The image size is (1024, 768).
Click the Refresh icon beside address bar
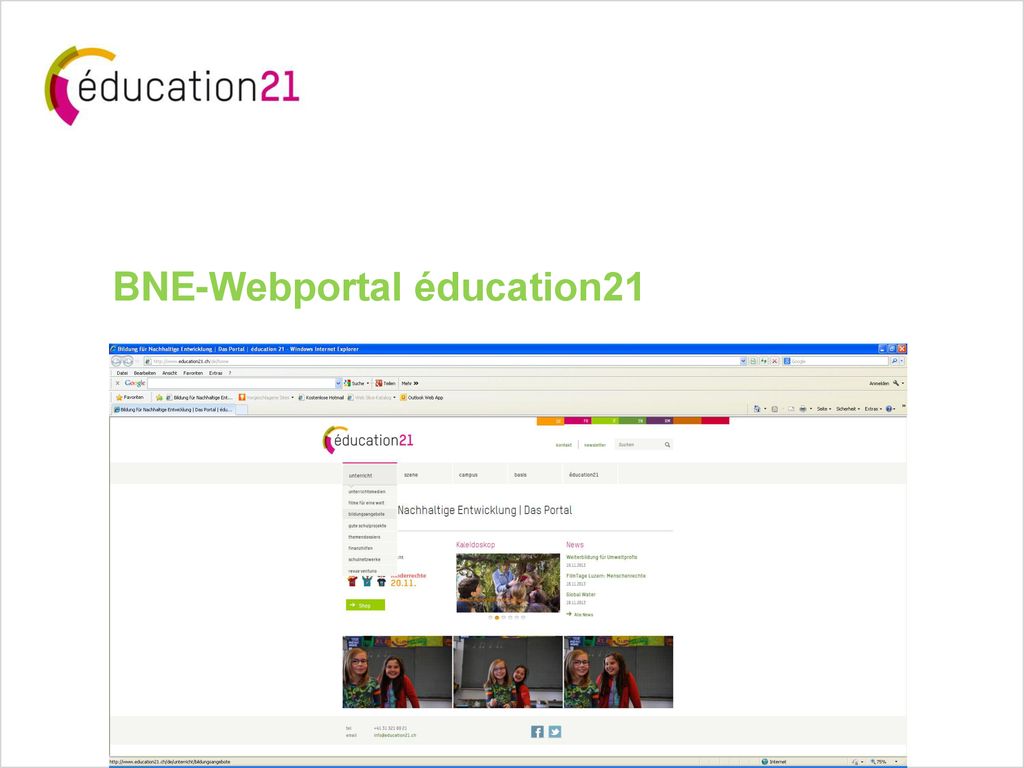pyautogui.click(x=763, y=361)
